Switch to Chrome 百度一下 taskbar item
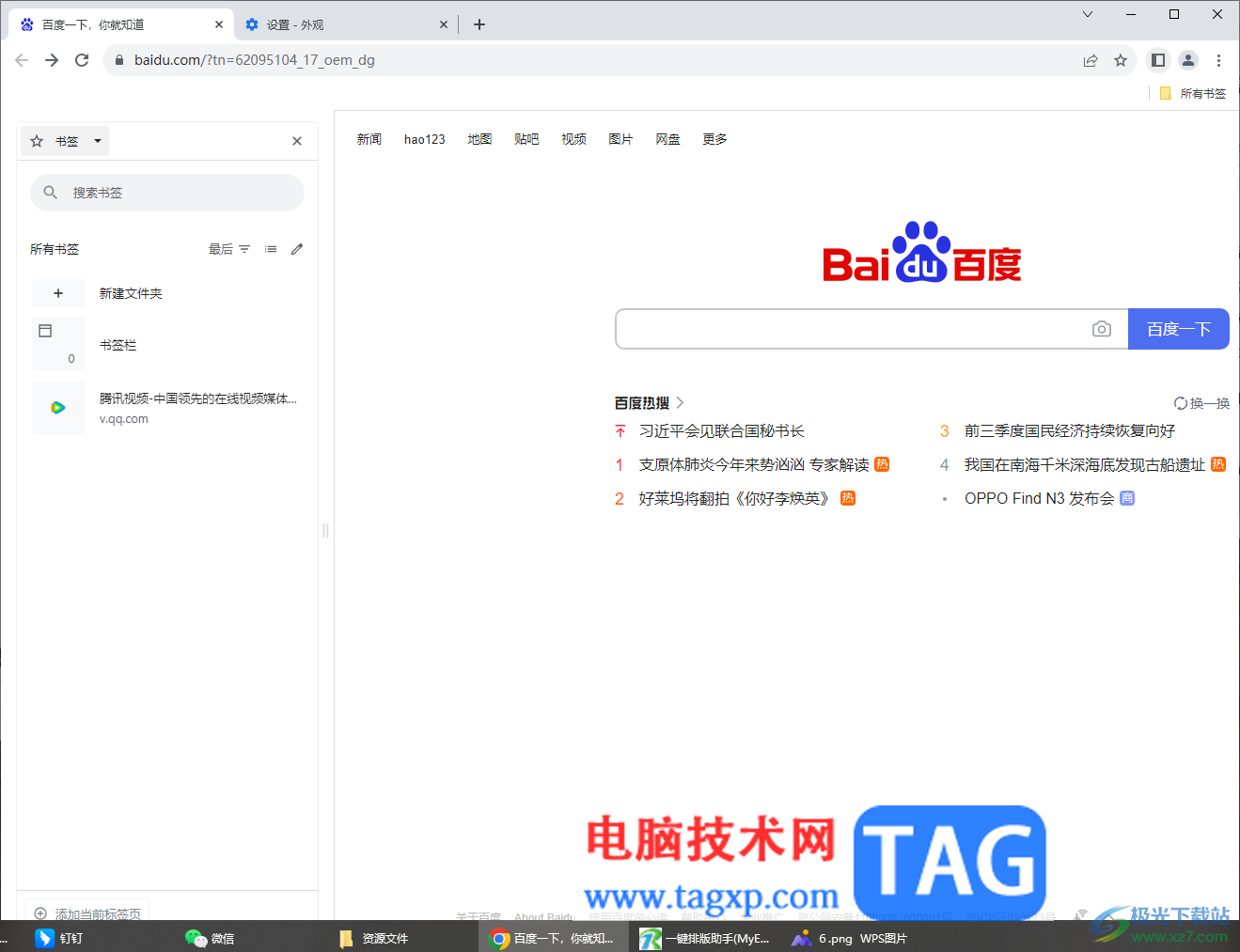The height and width of the screenshot is (952, 1240). point(553,938)
